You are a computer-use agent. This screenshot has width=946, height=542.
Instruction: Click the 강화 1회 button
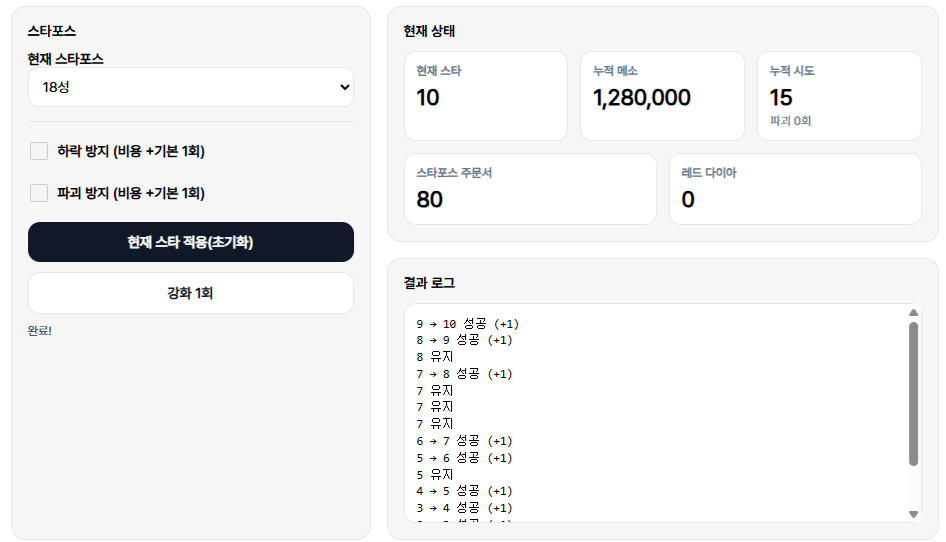pyautogui.click(x=190, y=293)
